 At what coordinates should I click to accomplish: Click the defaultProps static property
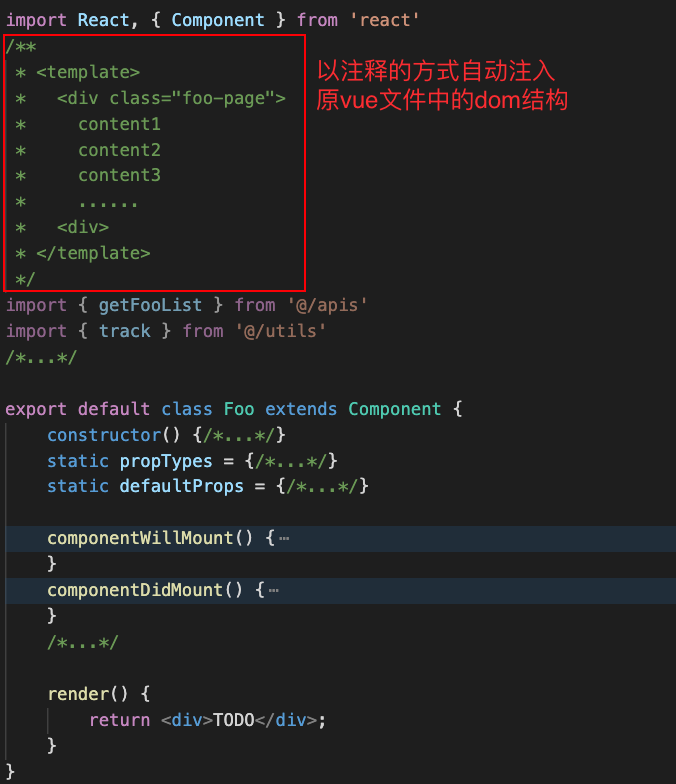coord(181,486)
